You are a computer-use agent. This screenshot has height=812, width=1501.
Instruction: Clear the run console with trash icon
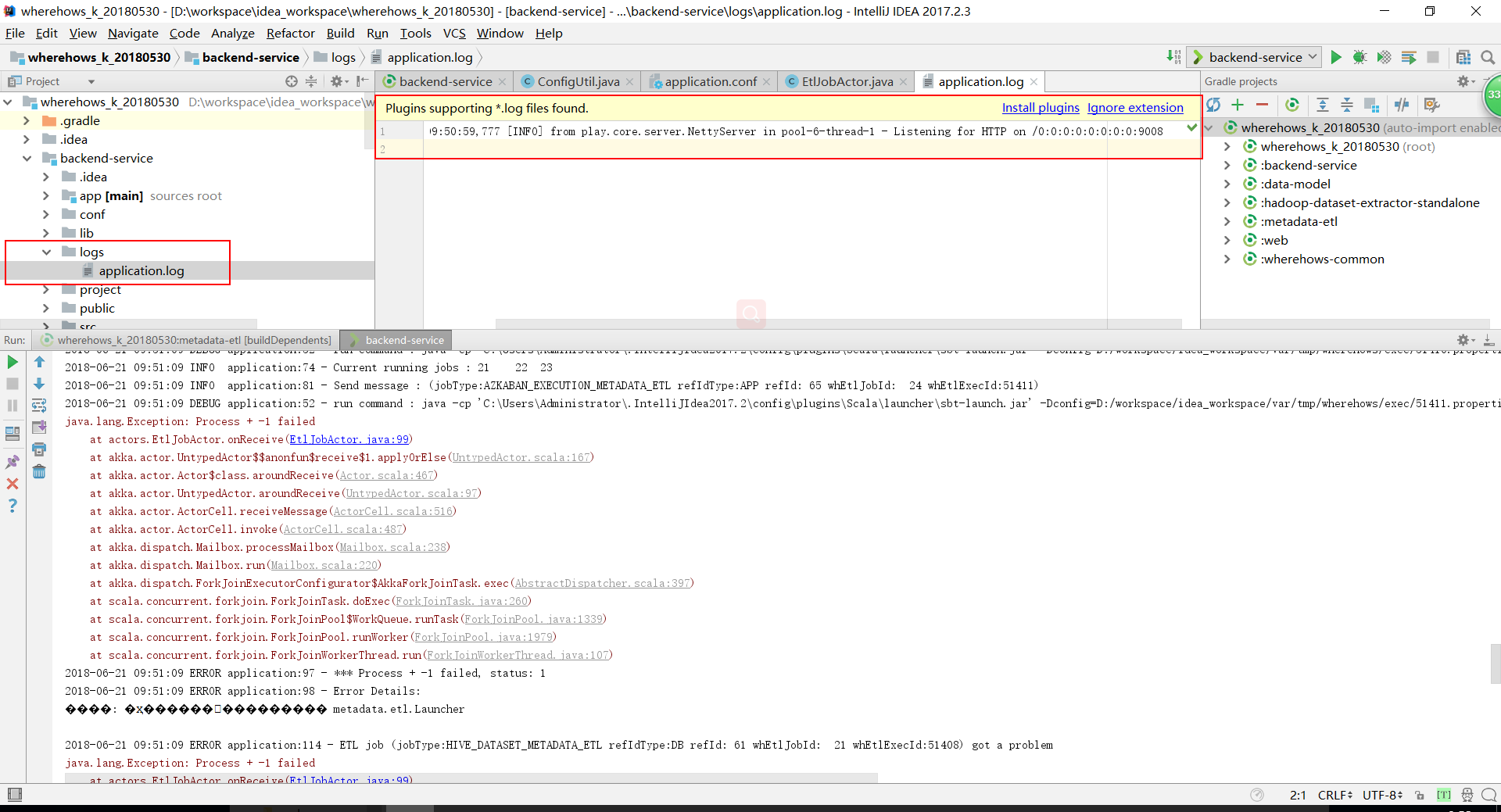(39, 471)
